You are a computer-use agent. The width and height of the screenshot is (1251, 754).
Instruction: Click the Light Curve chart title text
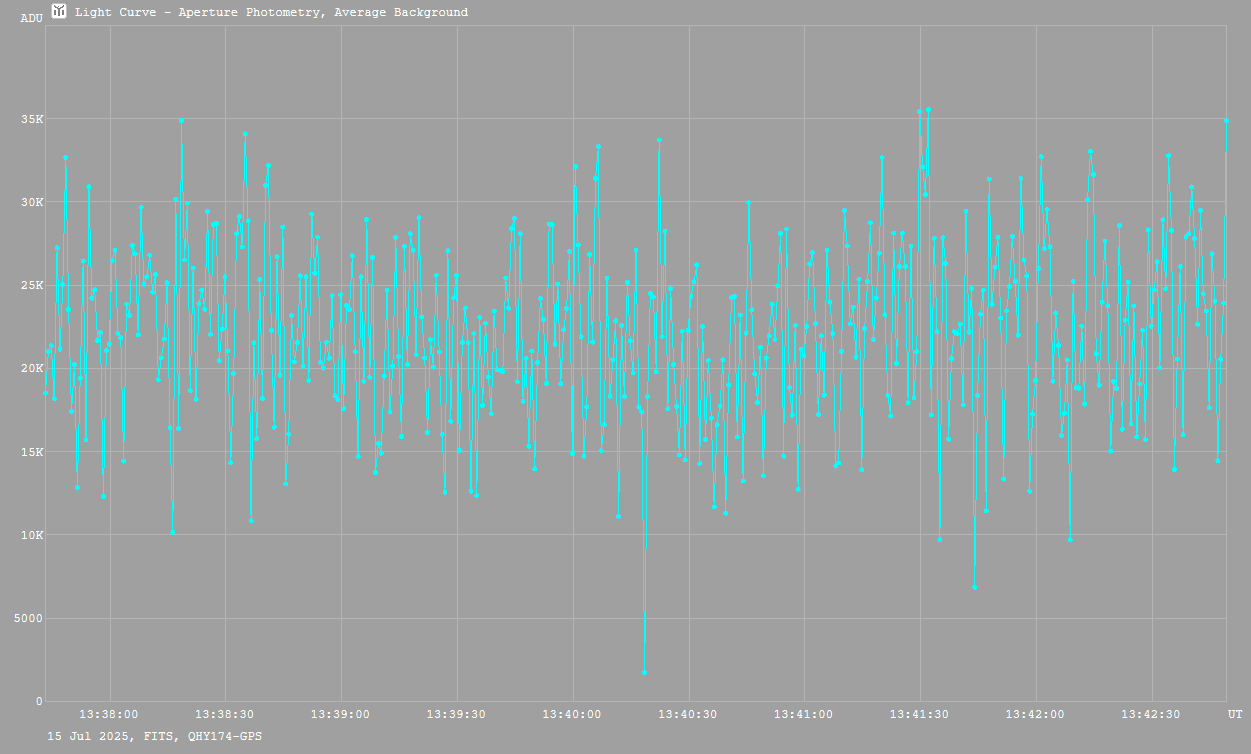271,13
